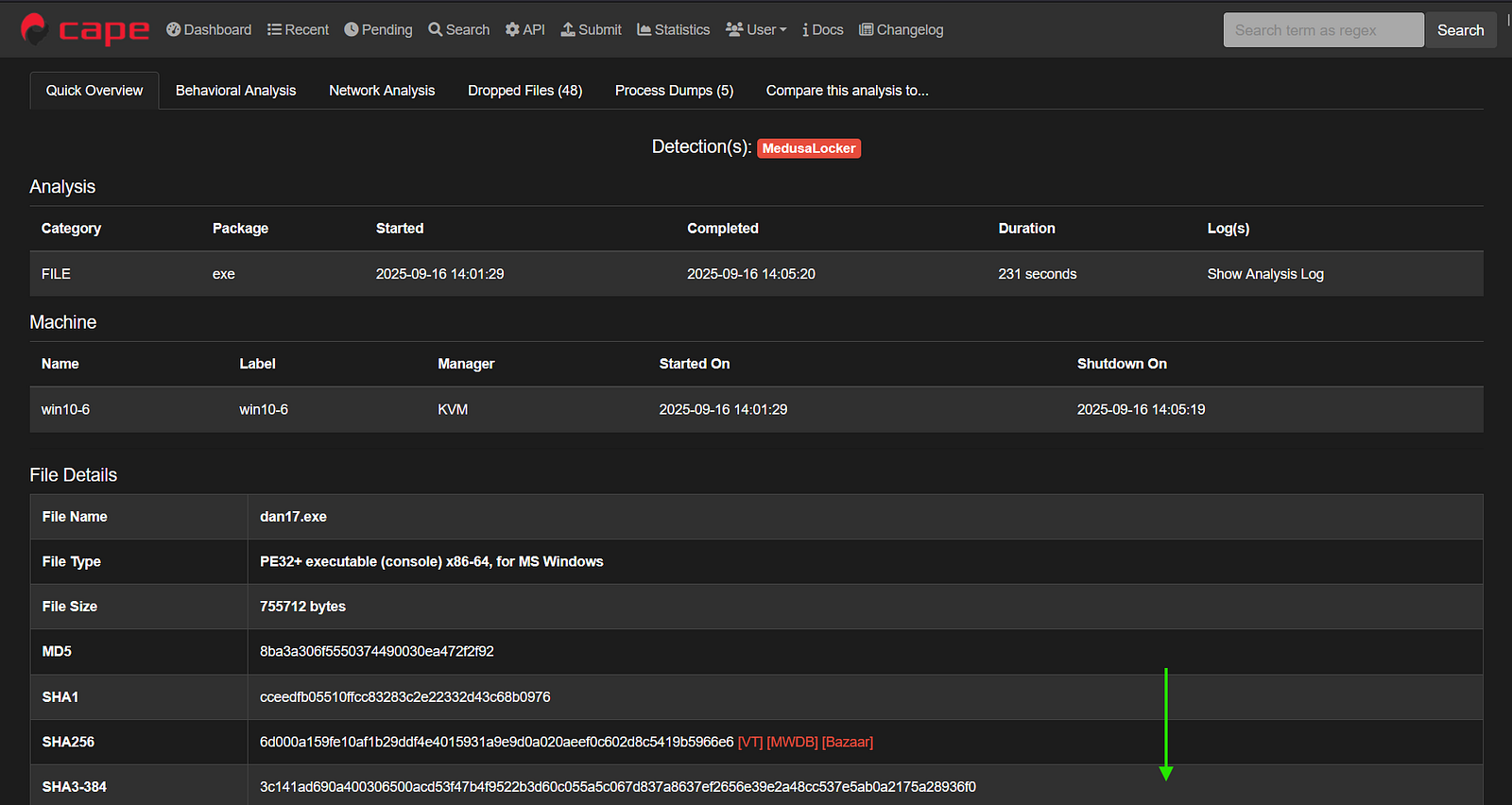
Task: Click the 'Duration' column header
Action: [x=1026, y=229]
